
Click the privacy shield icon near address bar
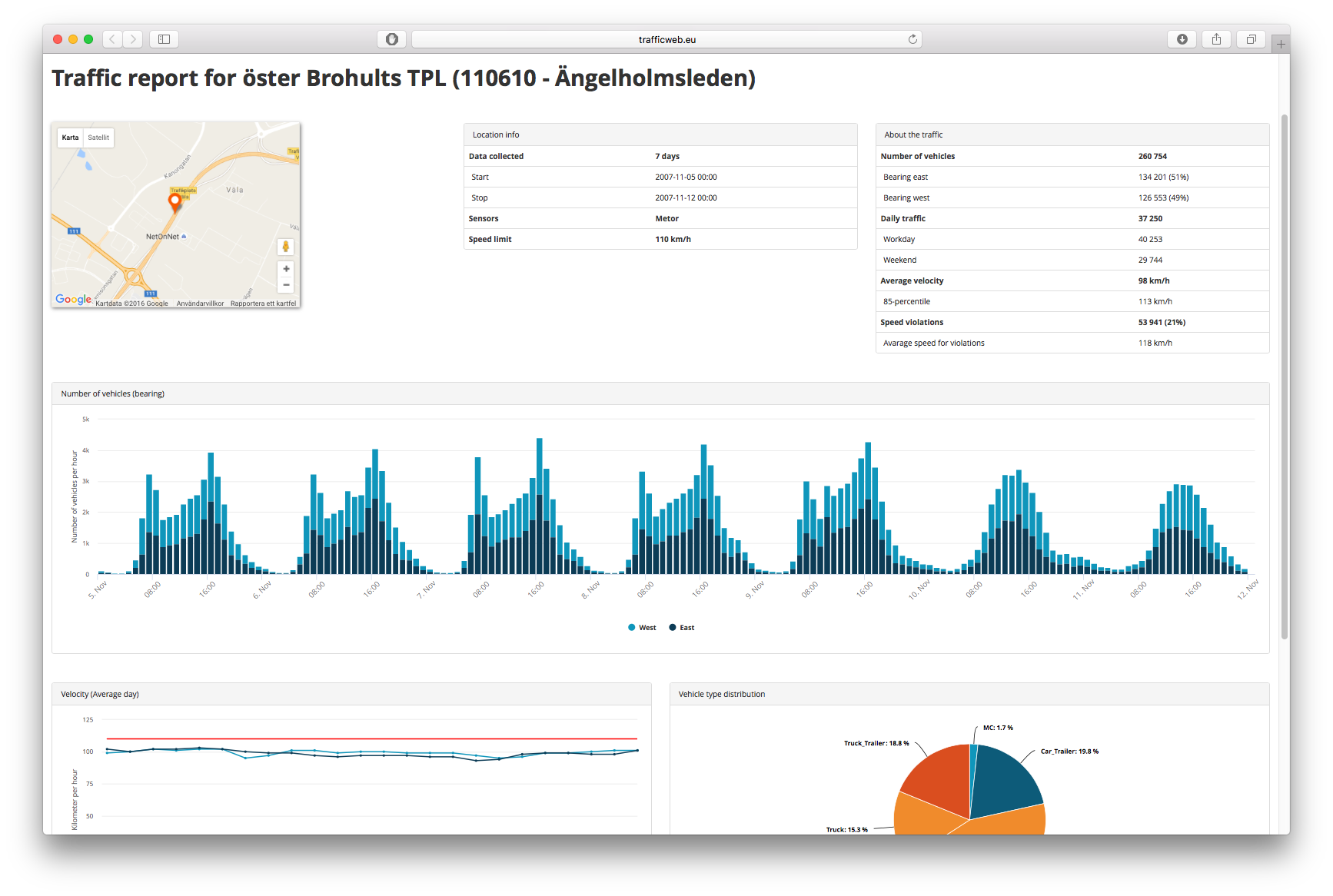pyautogui.click(x=391, y=38)
